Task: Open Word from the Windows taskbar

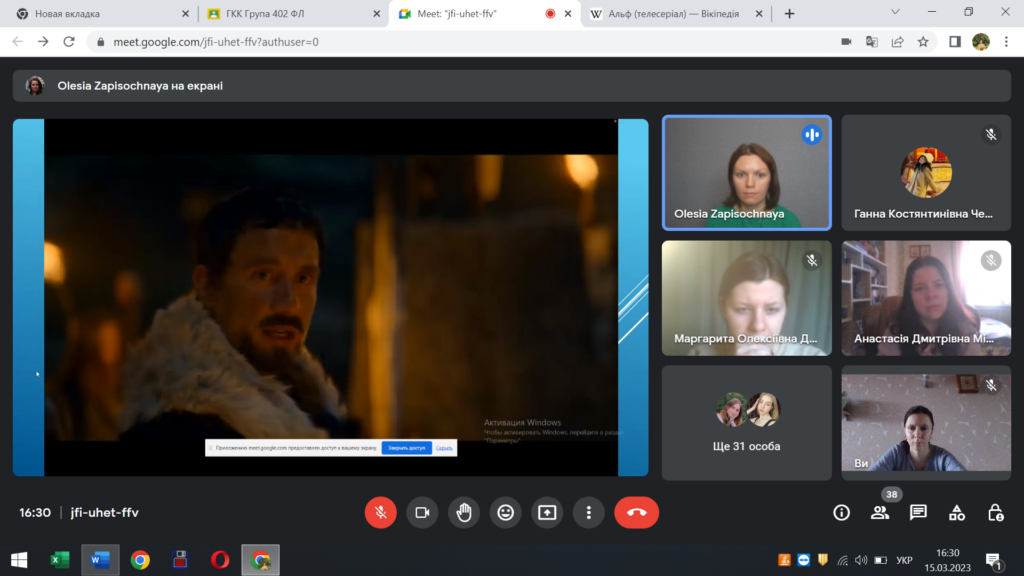Action: [x=100, y=560]
